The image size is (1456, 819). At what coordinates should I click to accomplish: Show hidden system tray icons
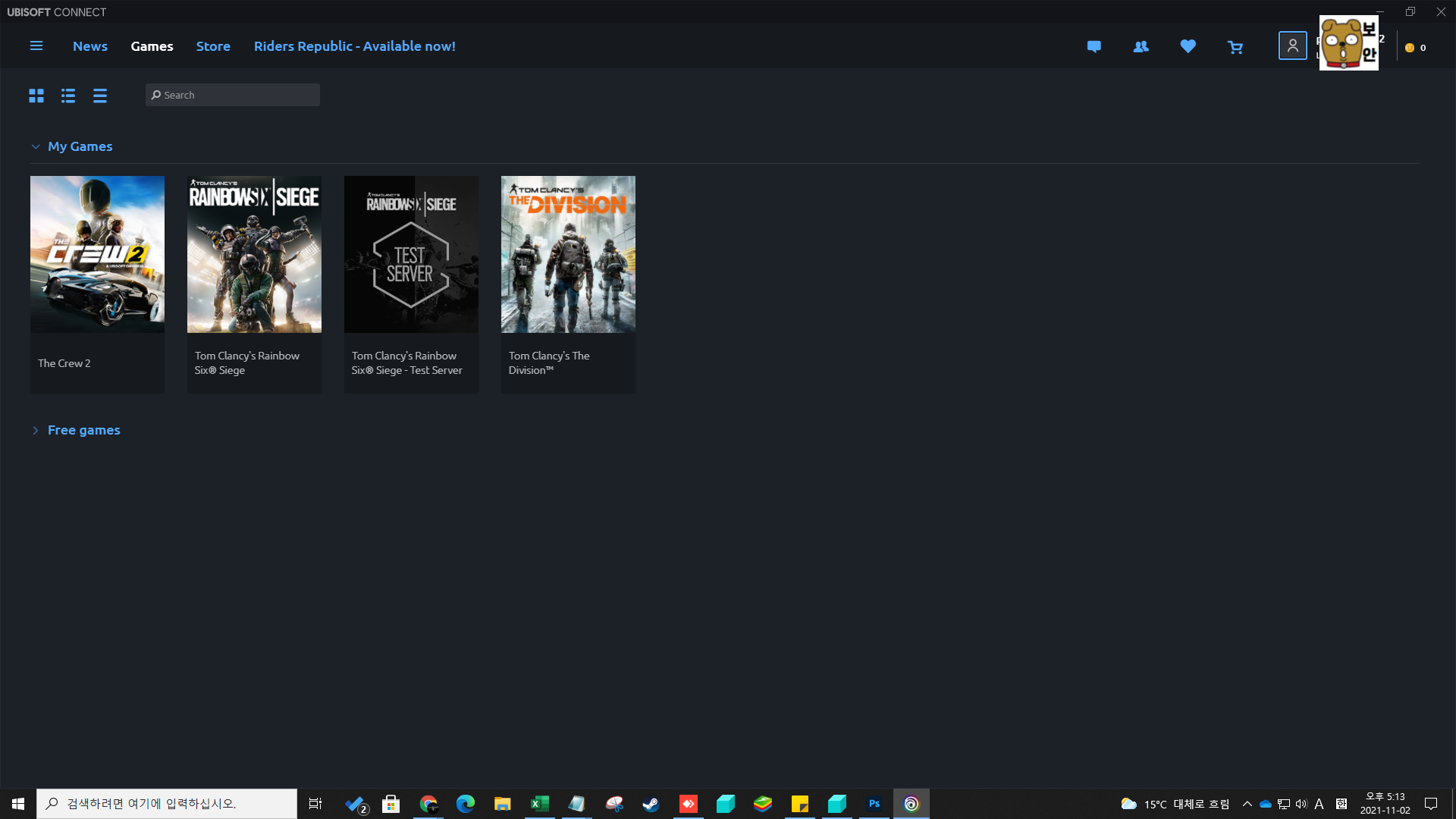point(1247,804)
